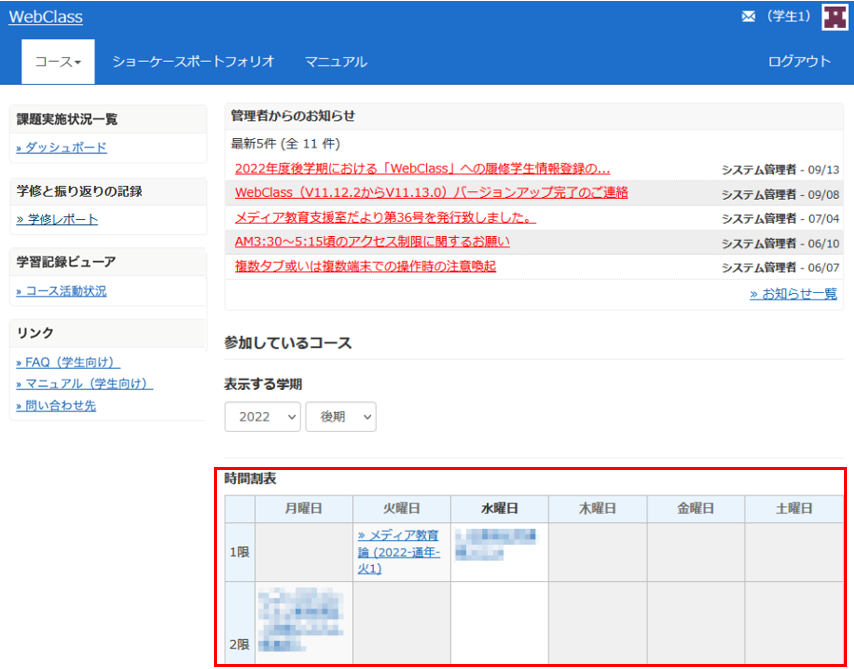Viewport: 854px width, 669px height.
Task: Open the コース活動状況 link
Action: (61, 292)
